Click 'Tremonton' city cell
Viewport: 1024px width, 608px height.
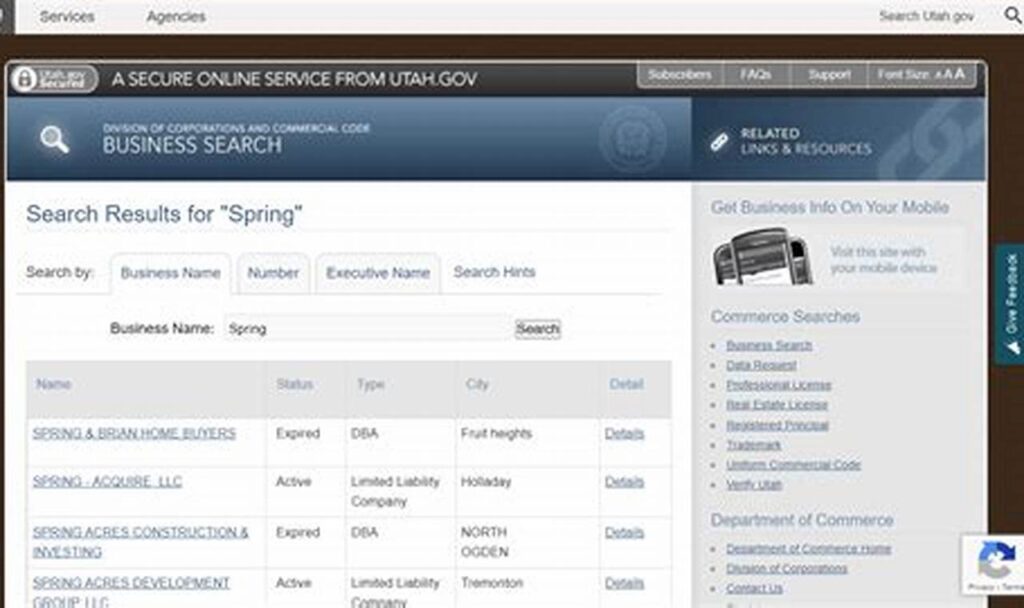[x=492, y=583]
